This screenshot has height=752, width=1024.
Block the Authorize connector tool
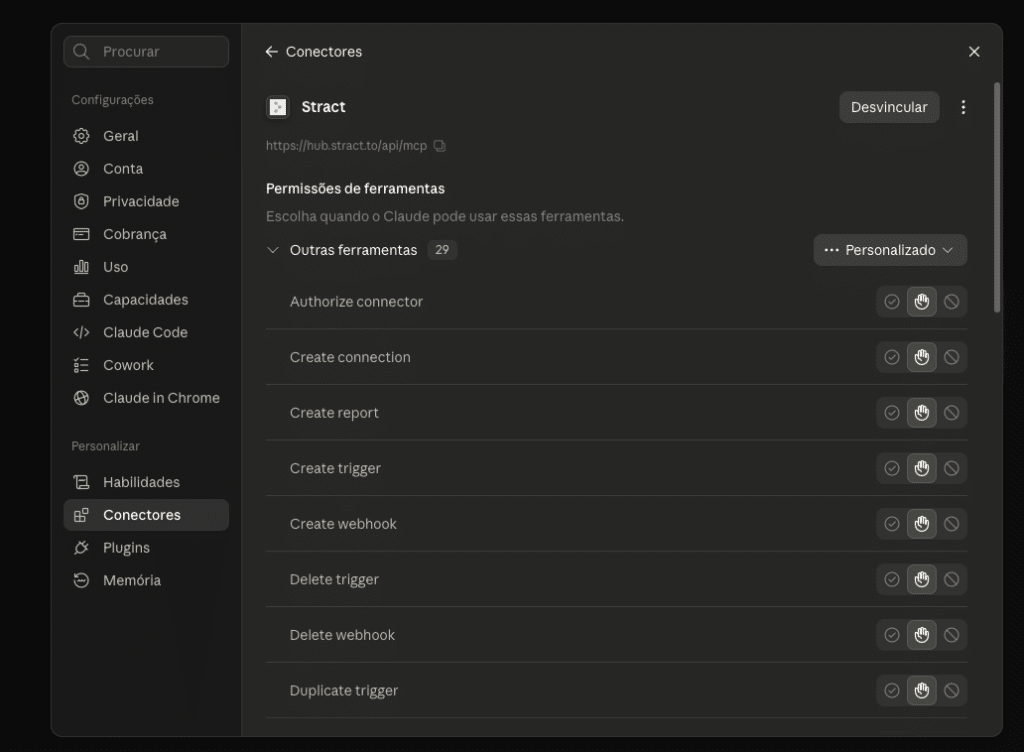(x=952, y=302)
